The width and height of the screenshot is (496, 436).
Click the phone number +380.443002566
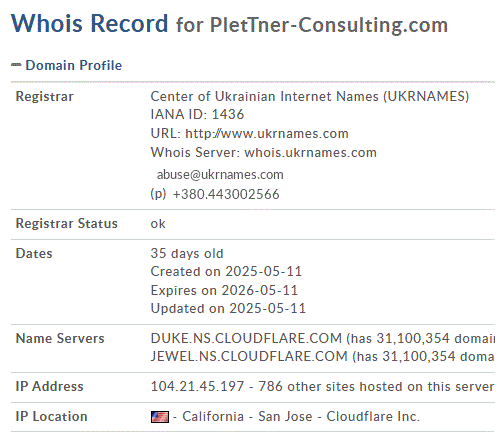point(226,194)
